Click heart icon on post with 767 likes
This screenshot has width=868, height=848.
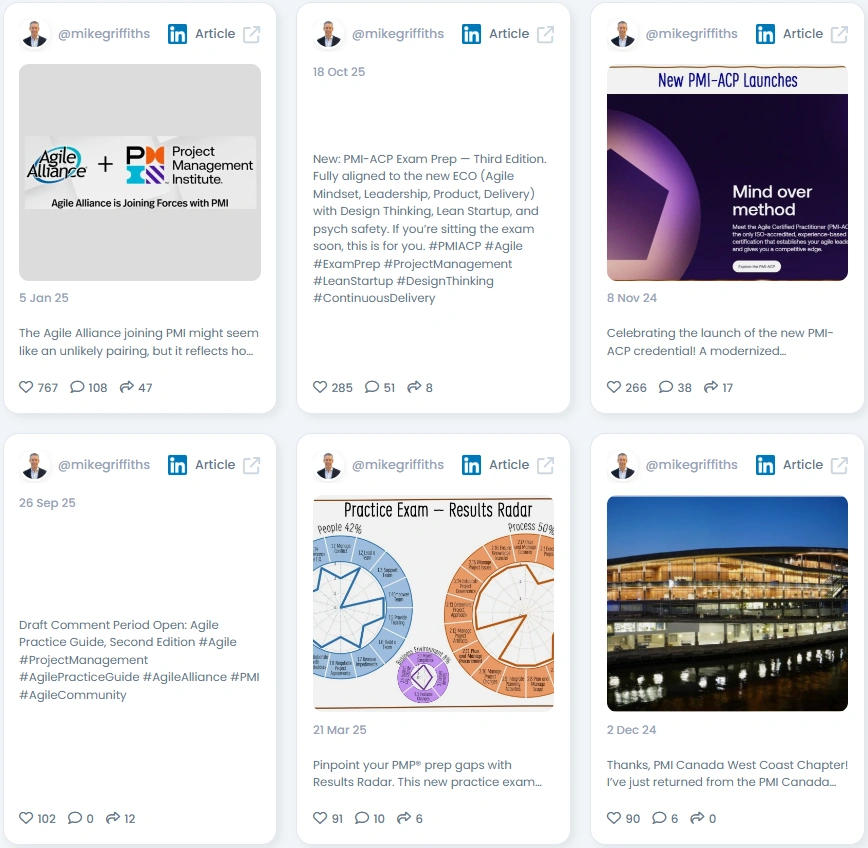[x=26, y=387]
